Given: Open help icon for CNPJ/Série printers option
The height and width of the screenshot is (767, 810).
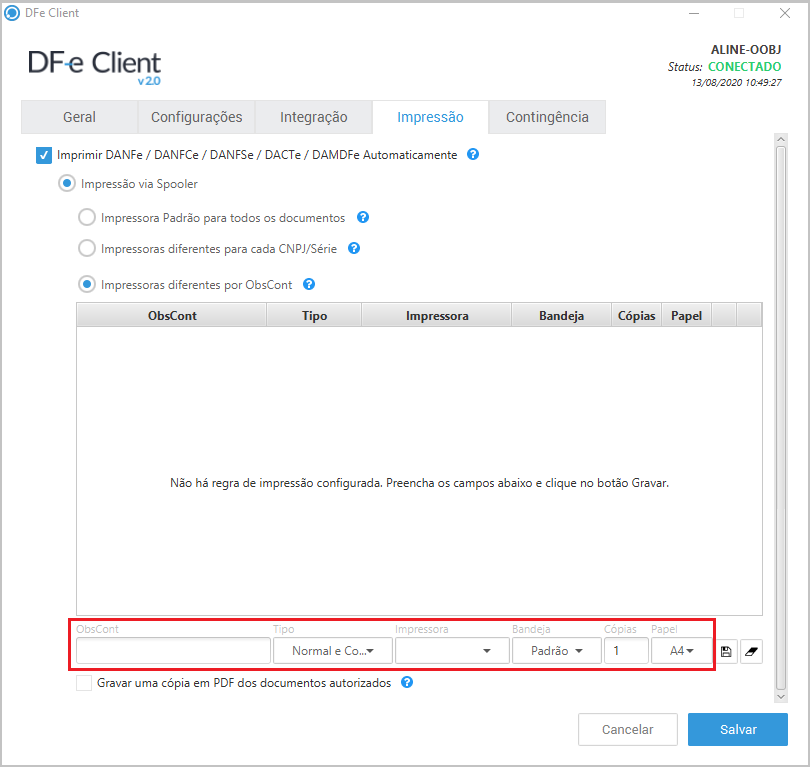Looking at the screenshot, I should tap(354, 248).
